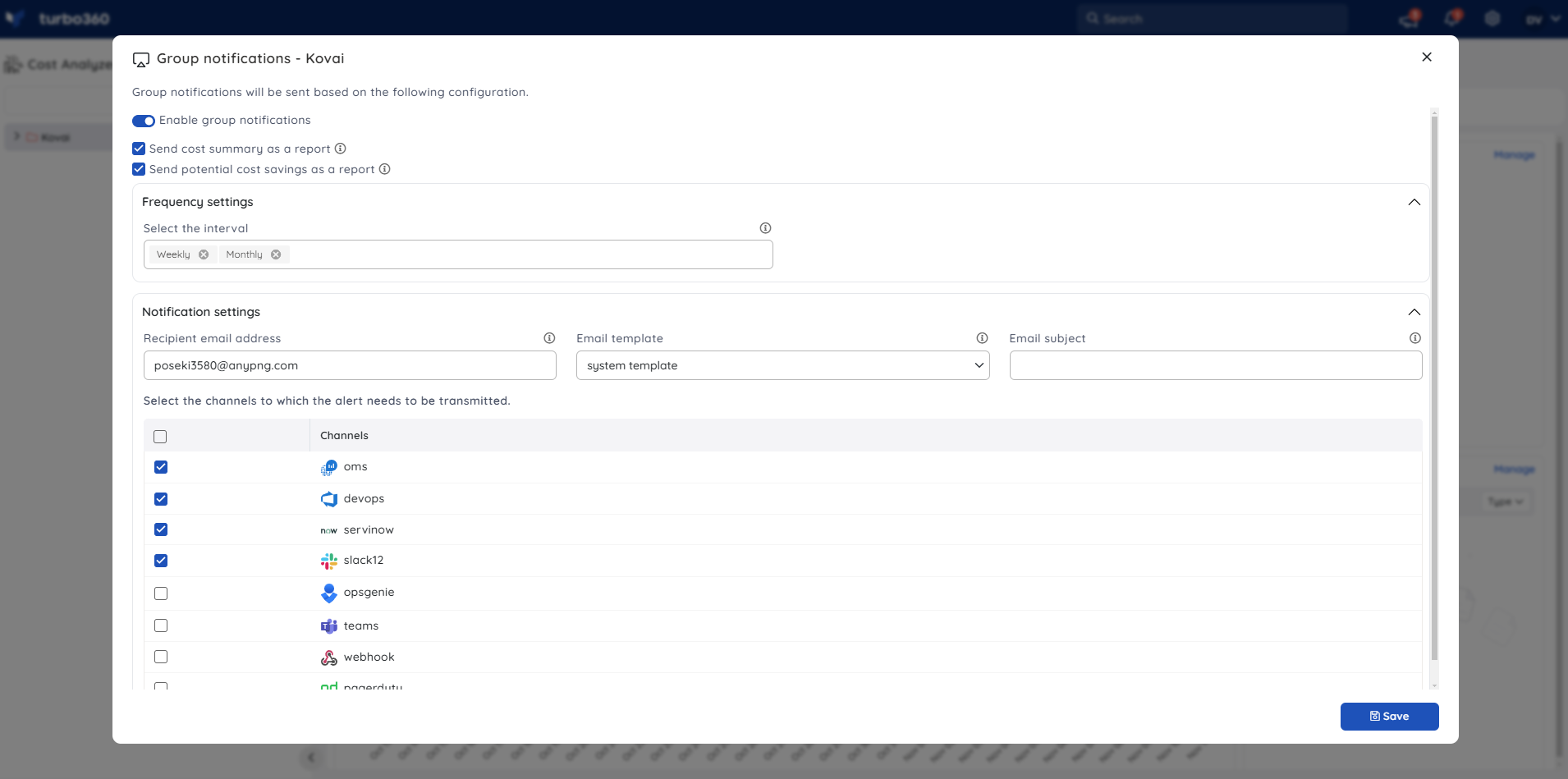
Task: Click the Channels column header
Action: 344,436
